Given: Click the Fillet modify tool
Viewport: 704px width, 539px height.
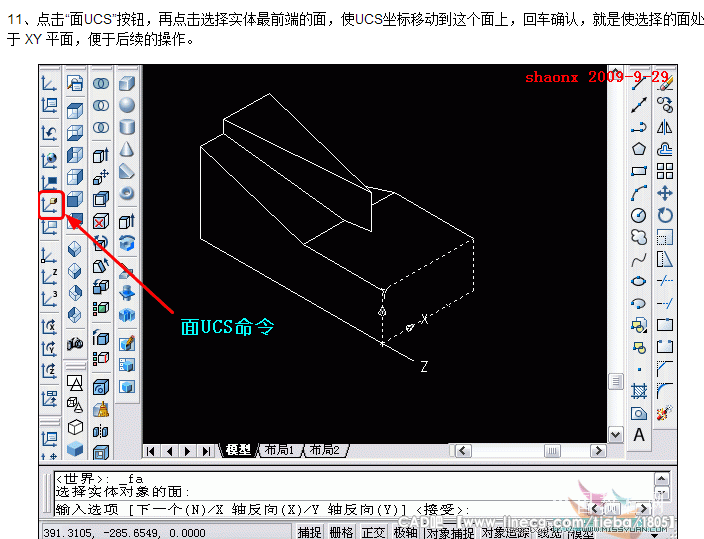Looking at the screenshot, I should click(x=664, y=390).
